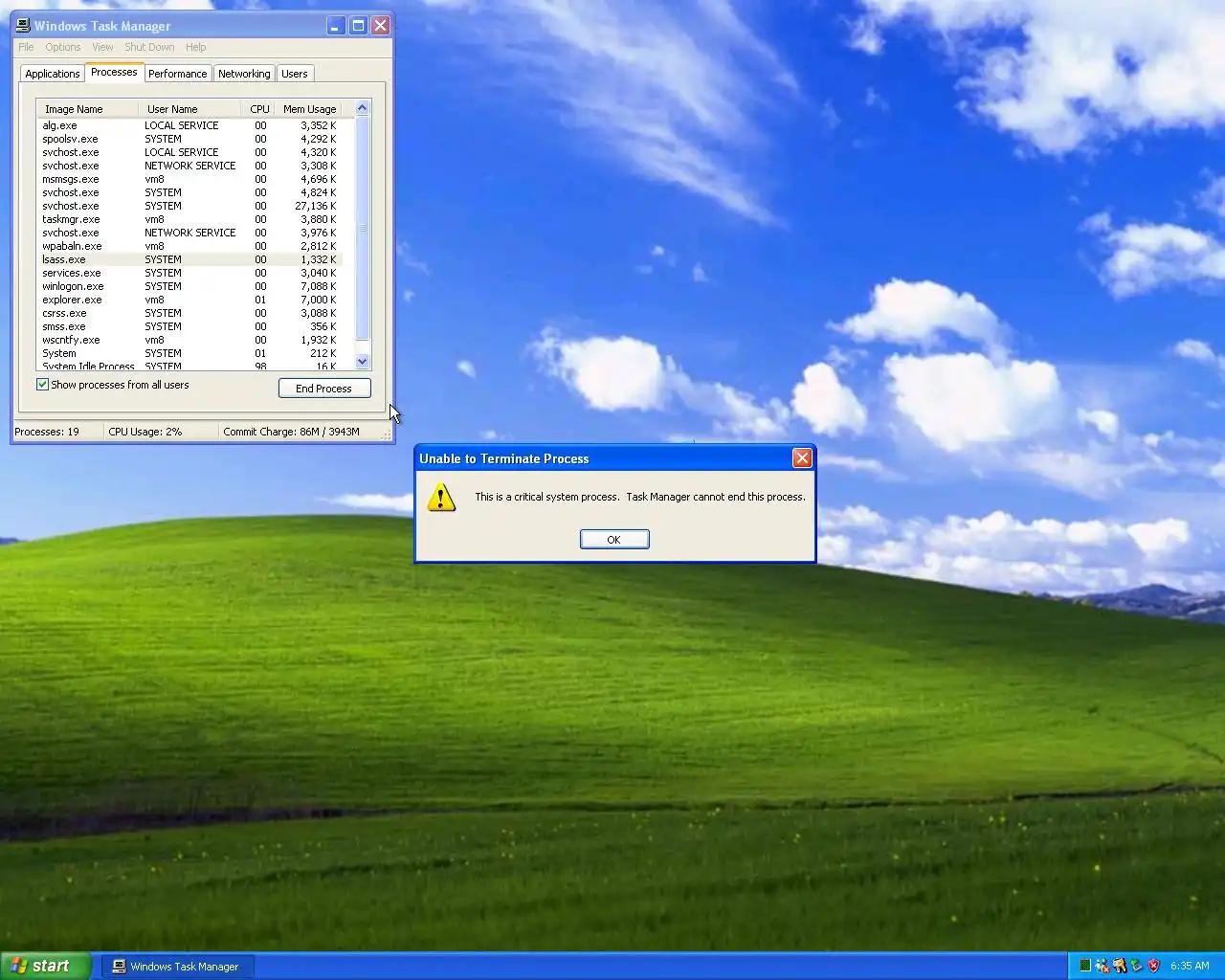Select svchost.exe using 27,136 K

[189, 206]
